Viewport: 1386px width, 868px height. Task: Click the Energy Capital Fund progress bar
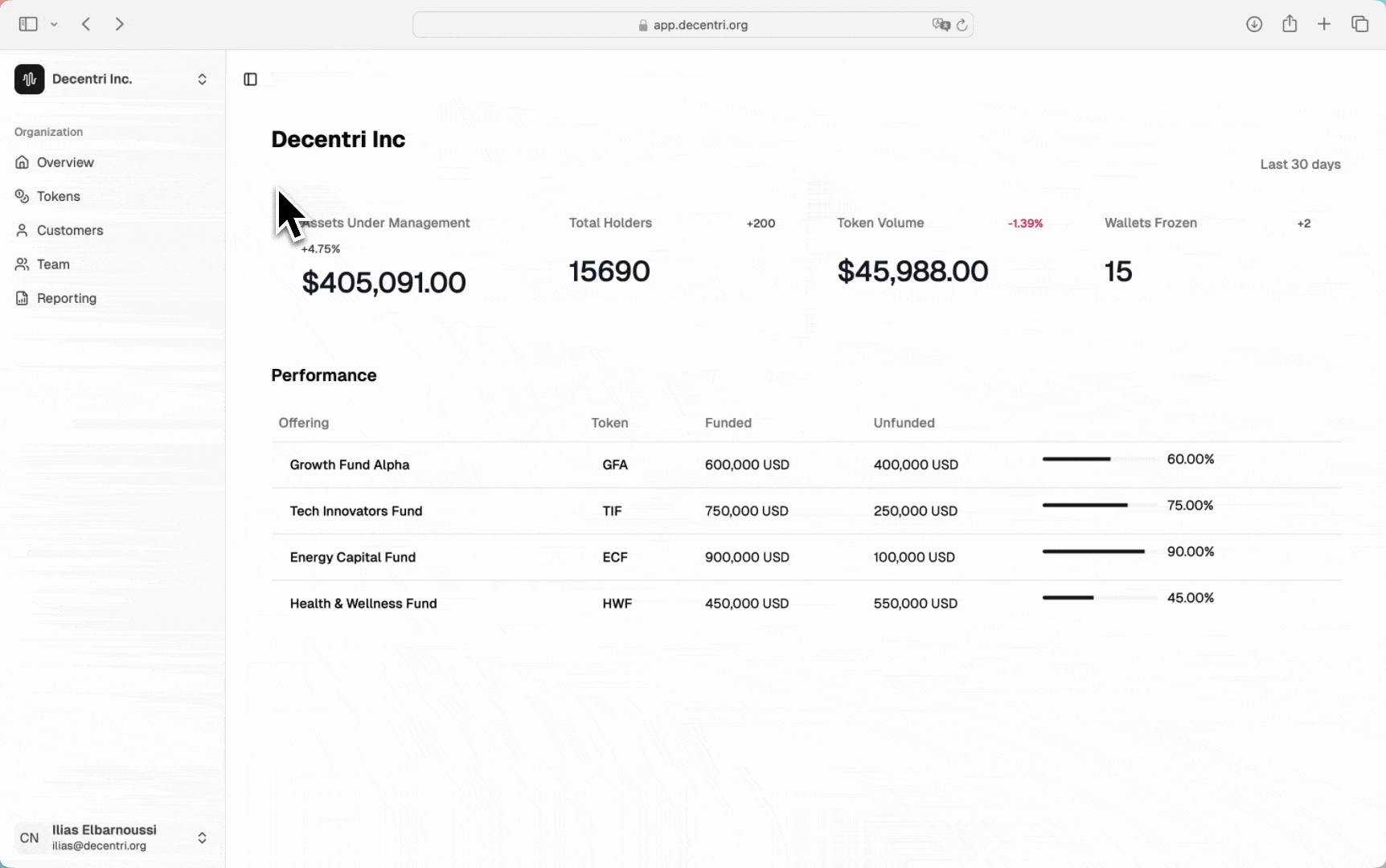[x=1093, y=551]
